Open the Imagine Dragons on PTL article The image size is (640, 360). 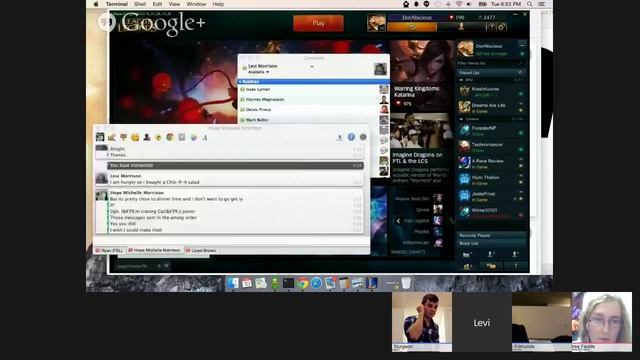[x=422, y=149]
